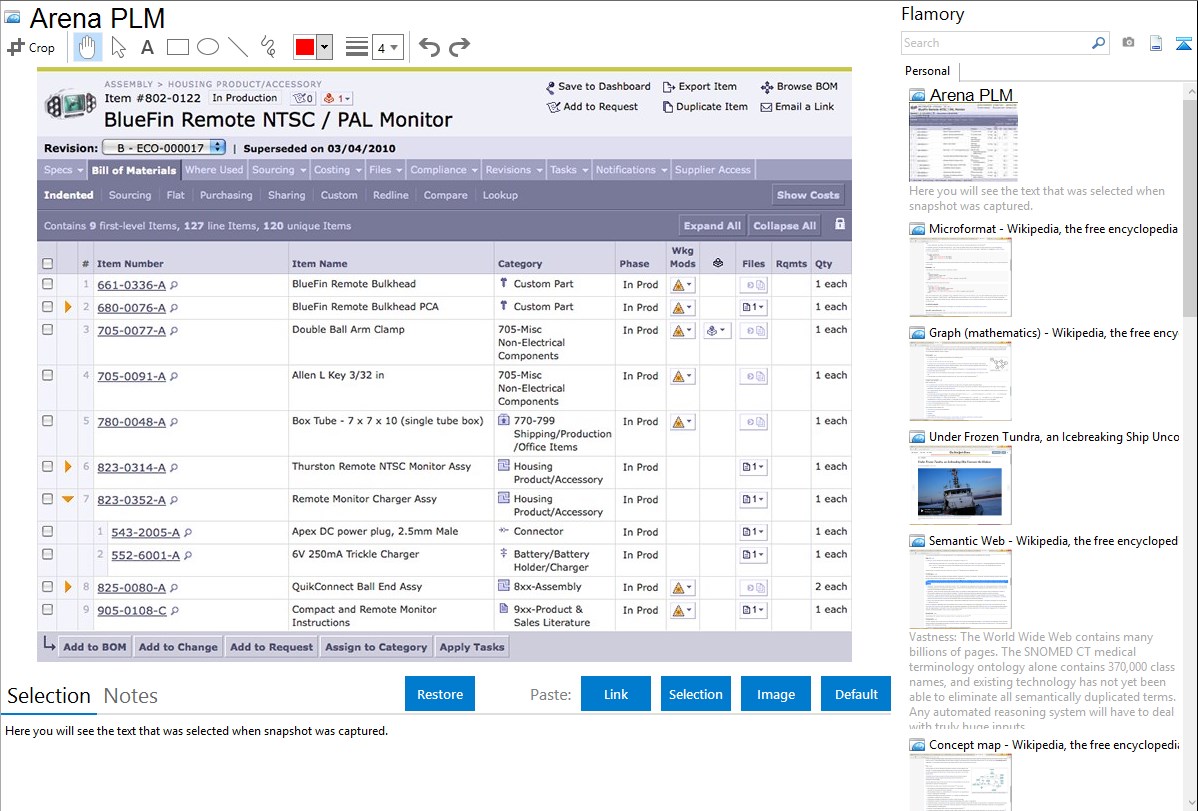
Task: Click Browse BOM
Action: (x=799, y=86)
